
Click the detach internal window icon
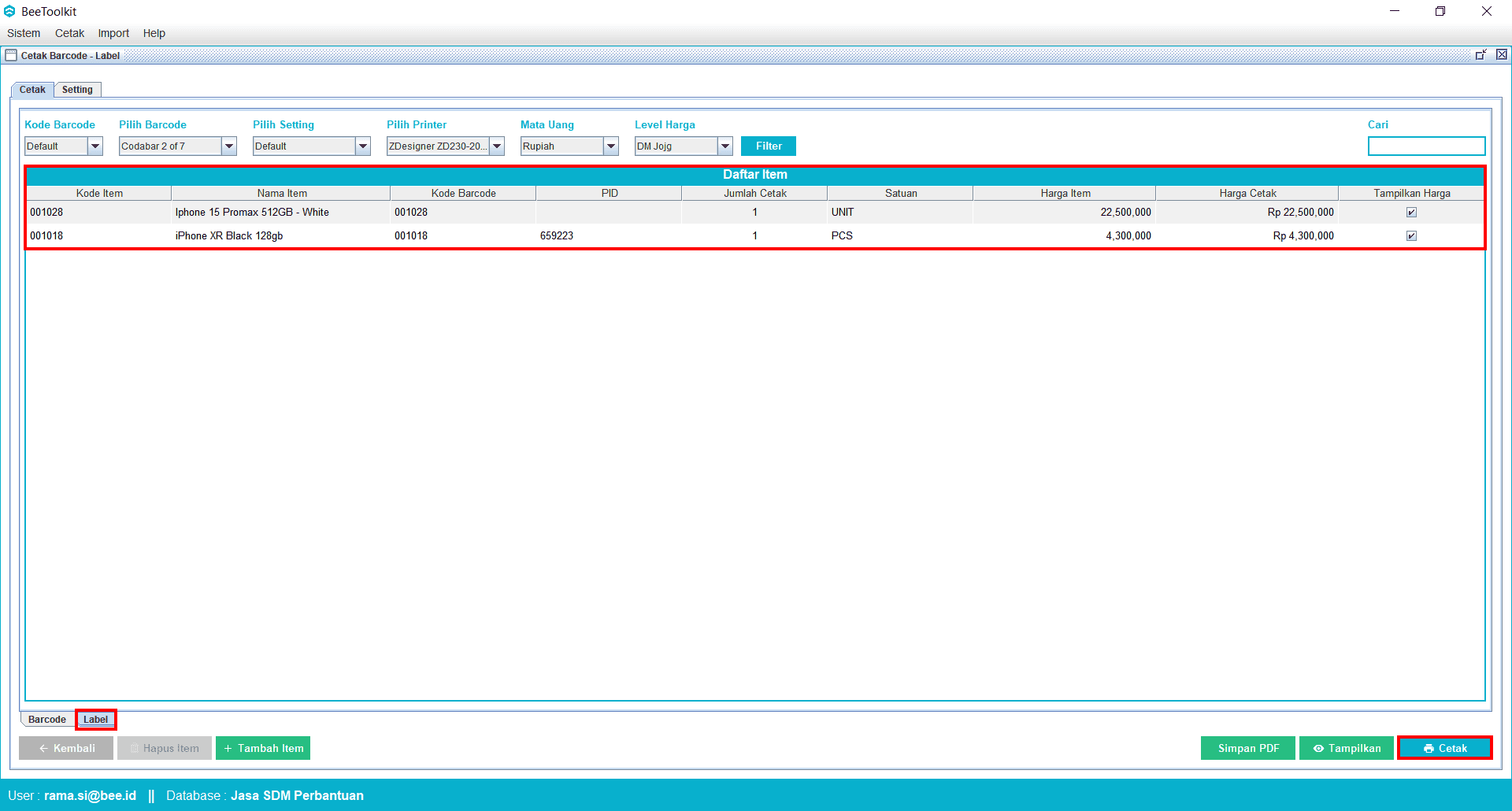(1480, 55)
